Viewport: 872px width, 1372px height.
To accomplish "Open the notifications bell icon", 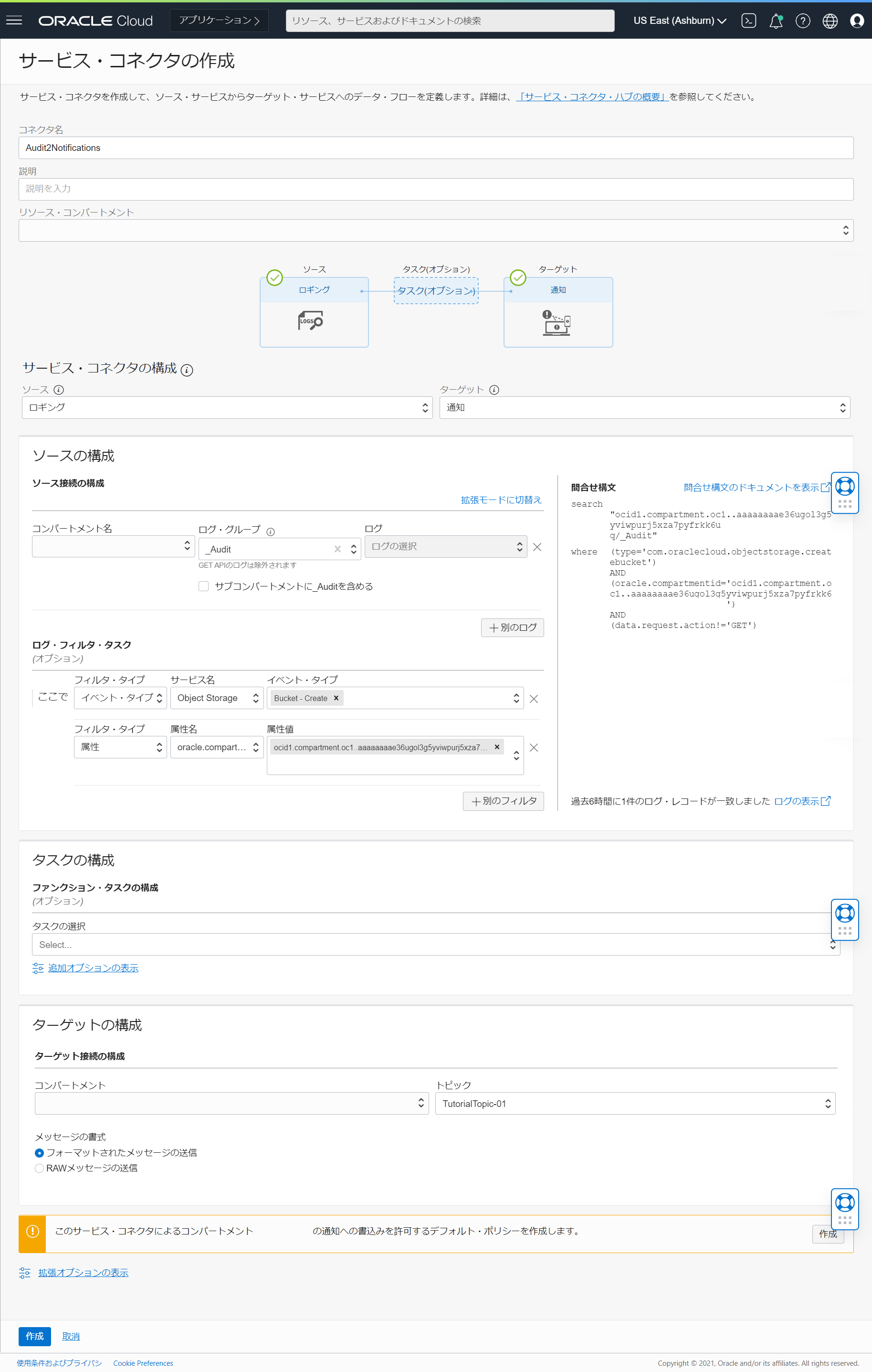I will [x=775, y=21].
